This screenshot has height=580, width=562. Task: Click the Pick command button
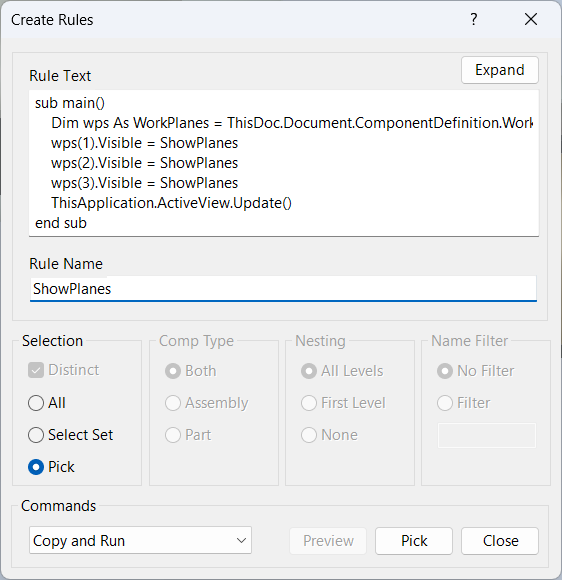coord(414,541)
